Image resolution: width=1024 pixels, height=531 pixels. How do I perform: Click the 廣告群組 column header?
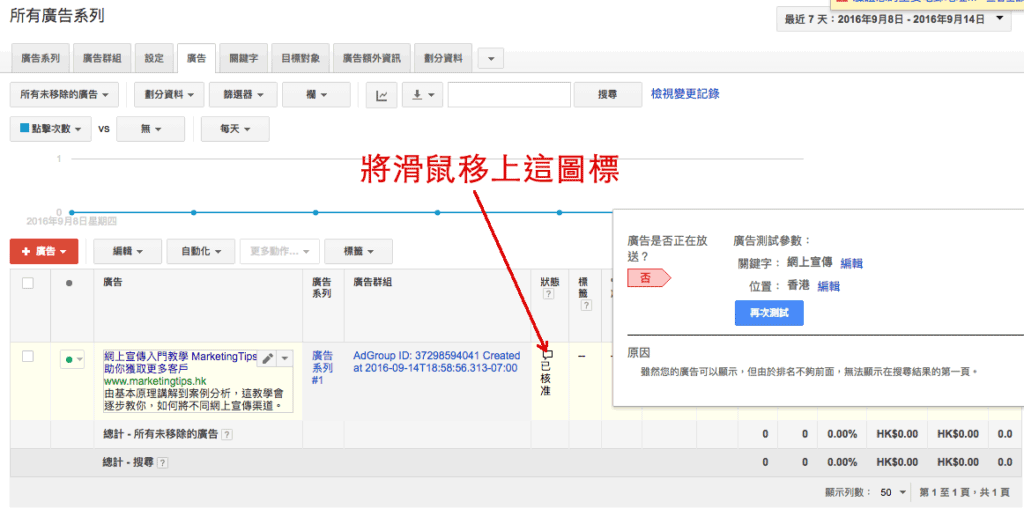tap(372, 282)
